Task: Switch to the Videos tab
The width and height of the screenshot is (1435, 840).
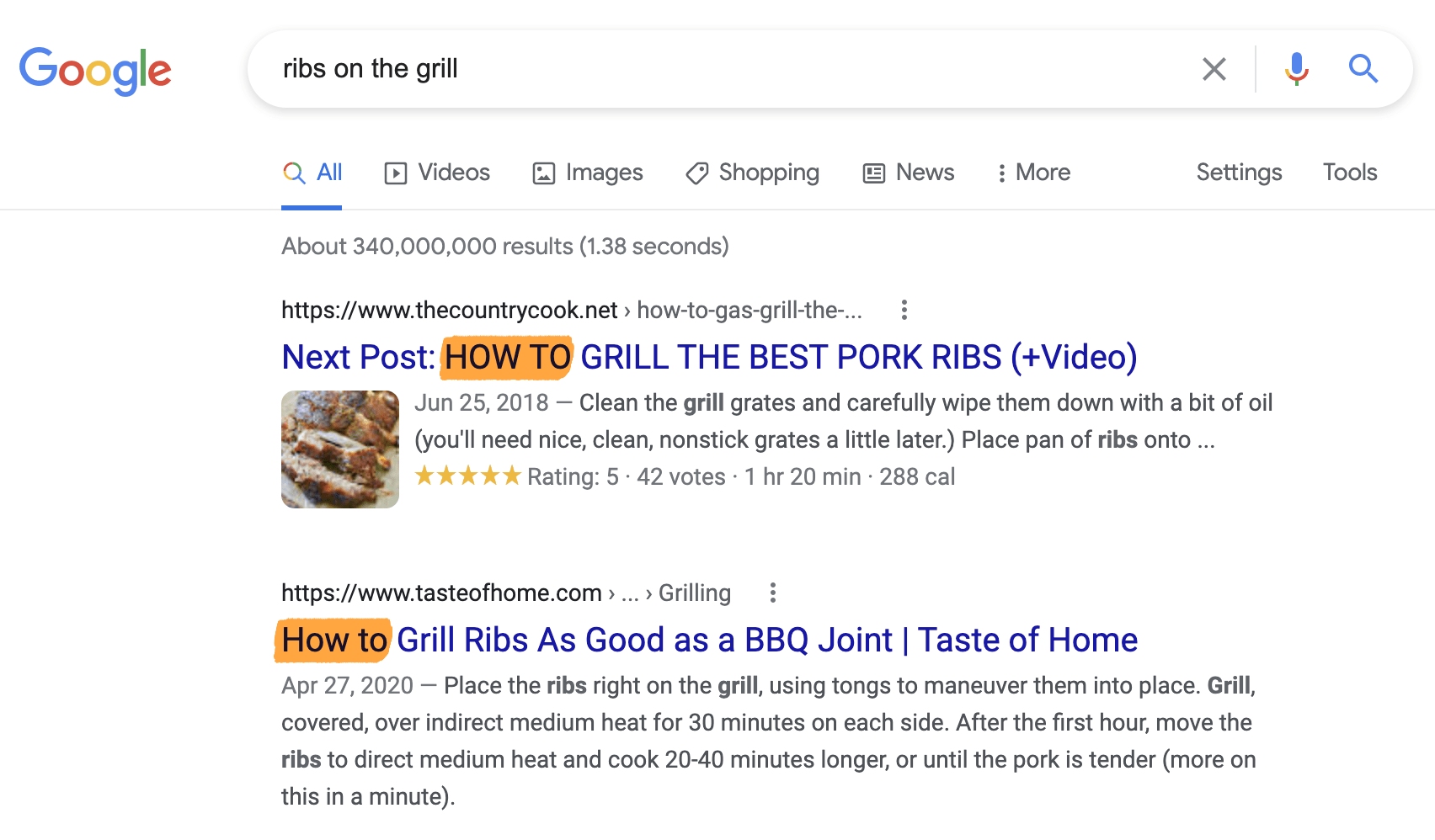Action: click(437, 173)
